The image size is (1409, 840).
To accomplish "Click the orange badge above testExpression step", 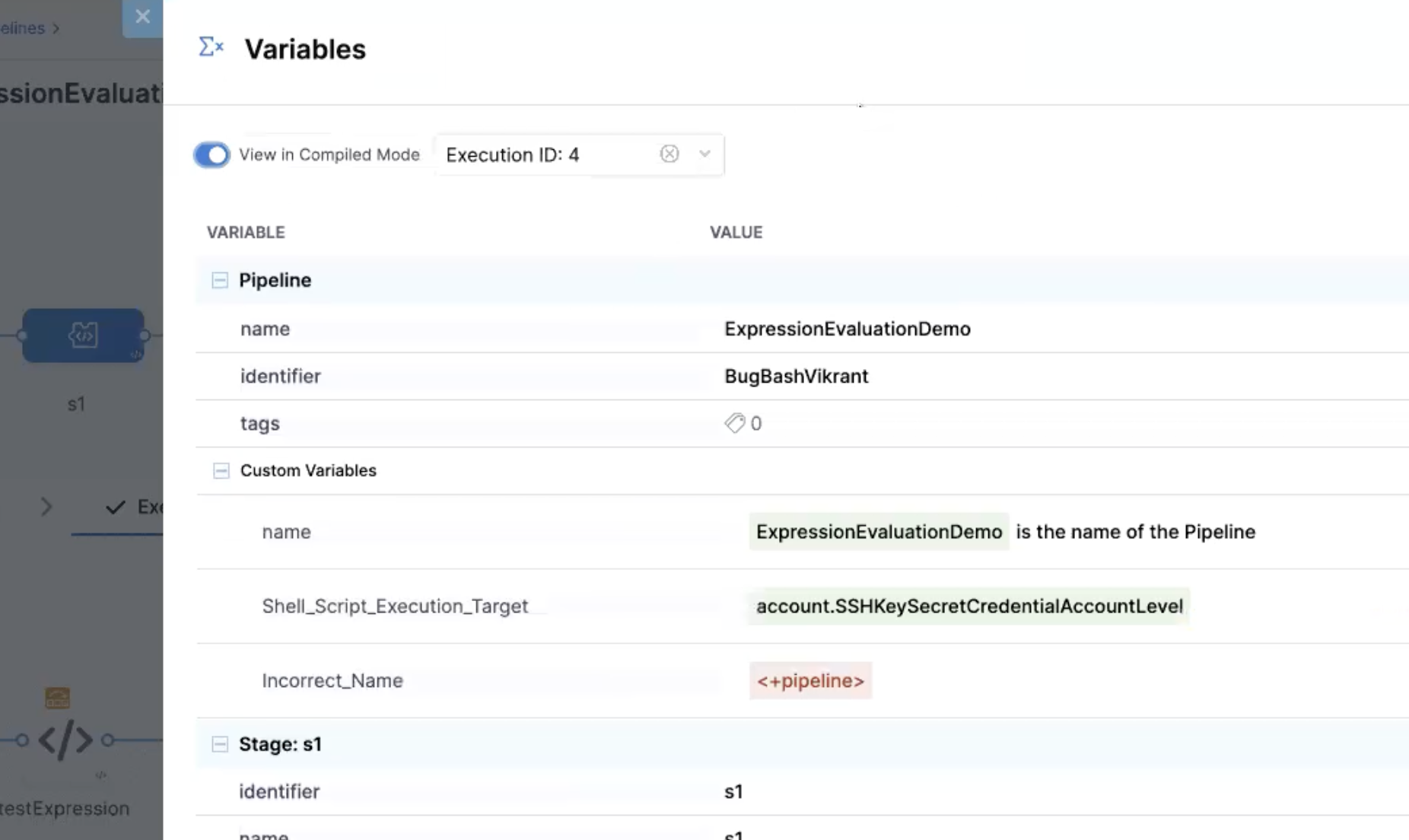I will 58,697.
